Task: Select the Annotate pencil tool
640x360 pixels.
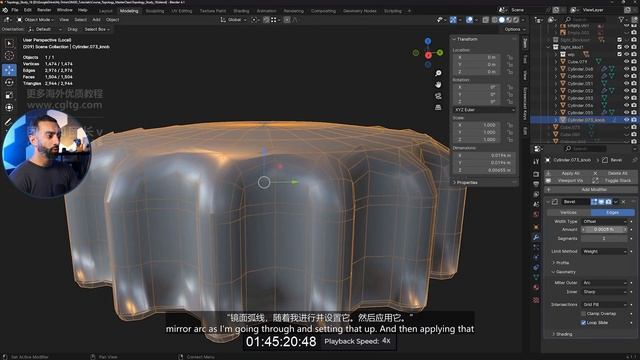Action: coord(8,122)
